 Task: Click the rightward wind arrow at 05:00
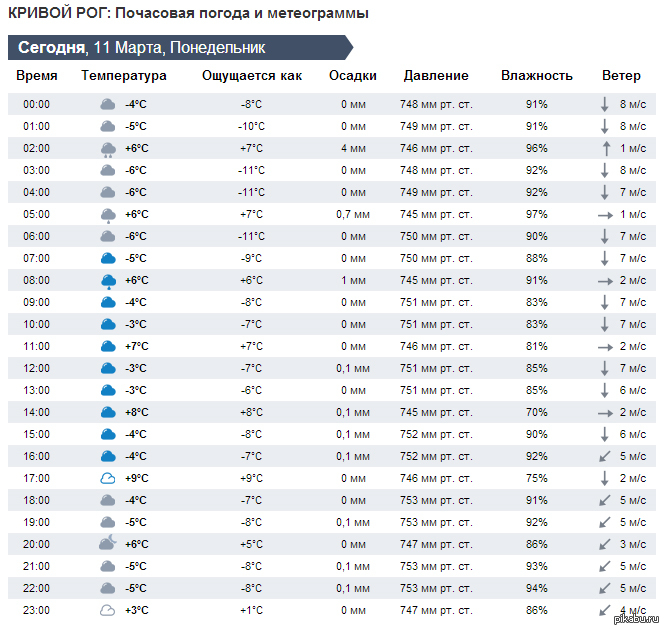coord(606,215)
